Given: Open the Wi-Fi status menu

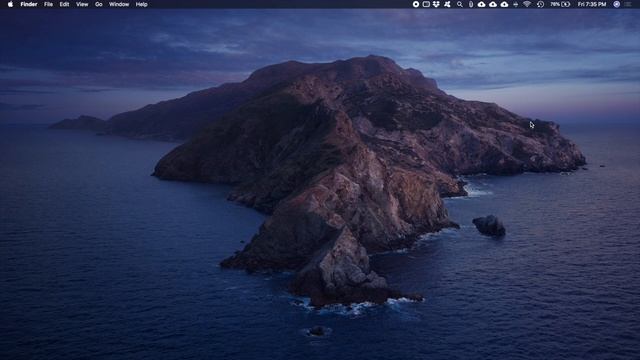Looking at the screenshot, I should (x=527, y=4).
